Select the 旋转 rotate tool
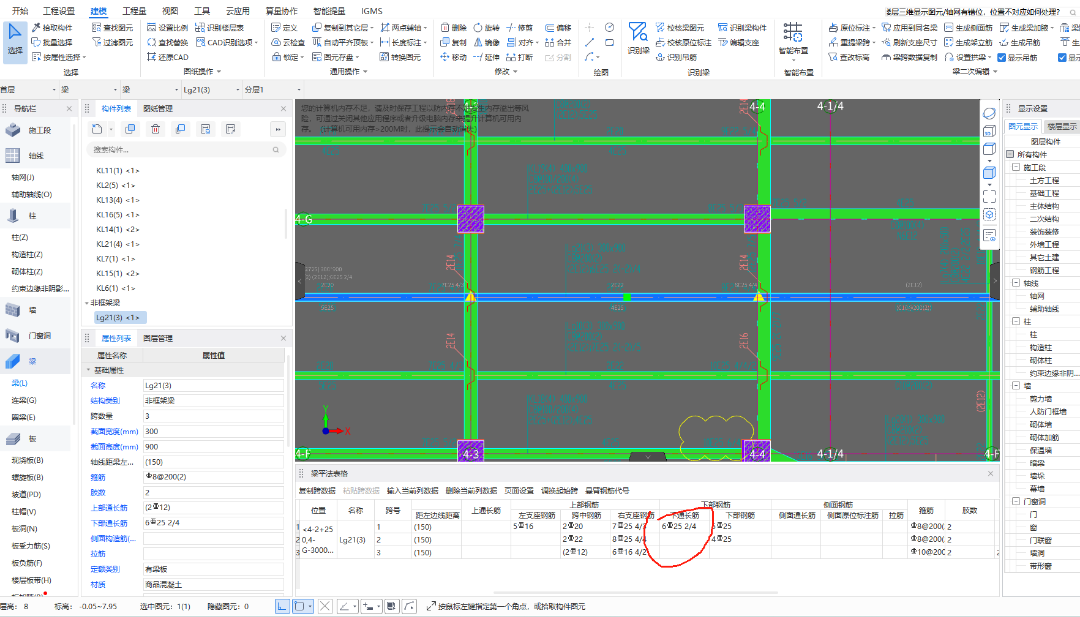 tap(486, 28)
